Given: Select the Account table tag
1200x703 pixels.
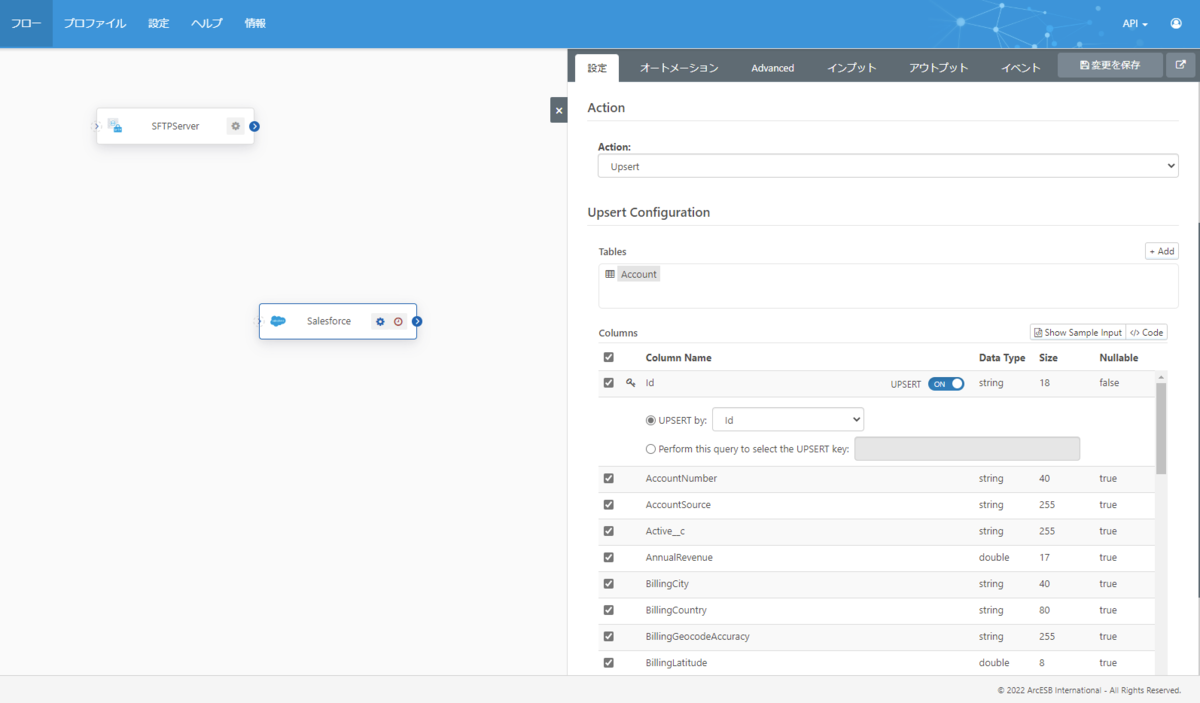Looking at the screenshot, I should pyautogui.click(x=639, y=274).
